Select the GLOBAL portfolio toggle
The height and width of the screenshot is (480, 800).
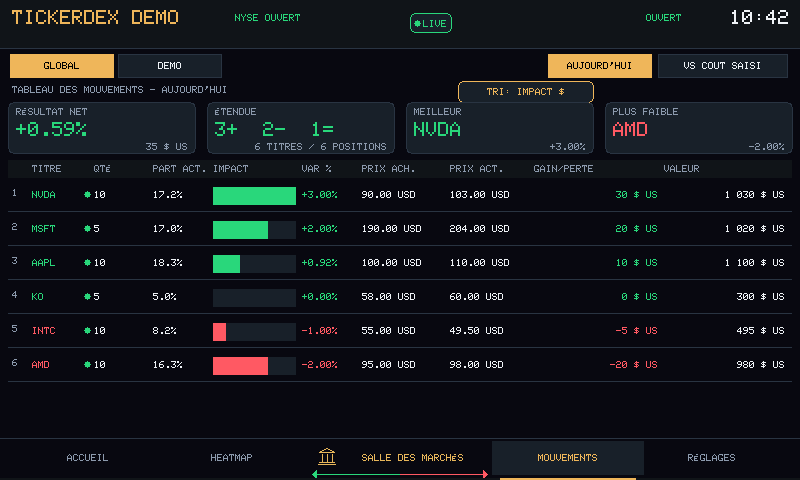point(62,66)
